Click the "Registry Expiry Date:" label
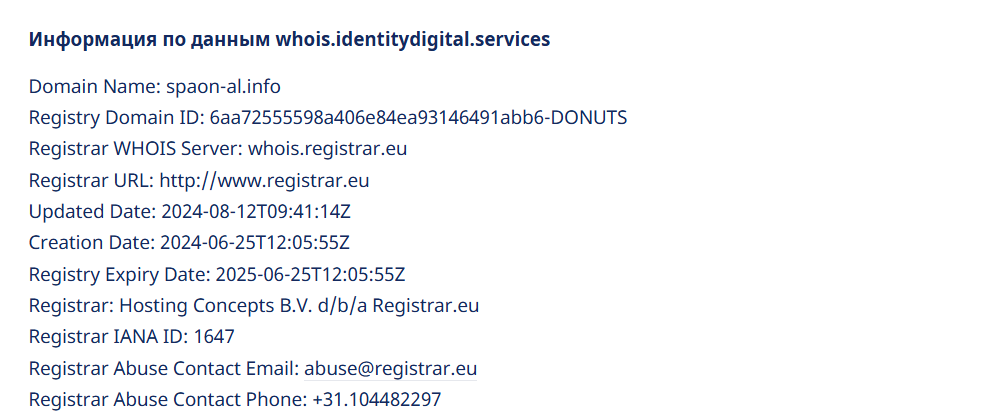Image resolution: width=1001 pixels, height=419 pixels. (x=118, y=274)
